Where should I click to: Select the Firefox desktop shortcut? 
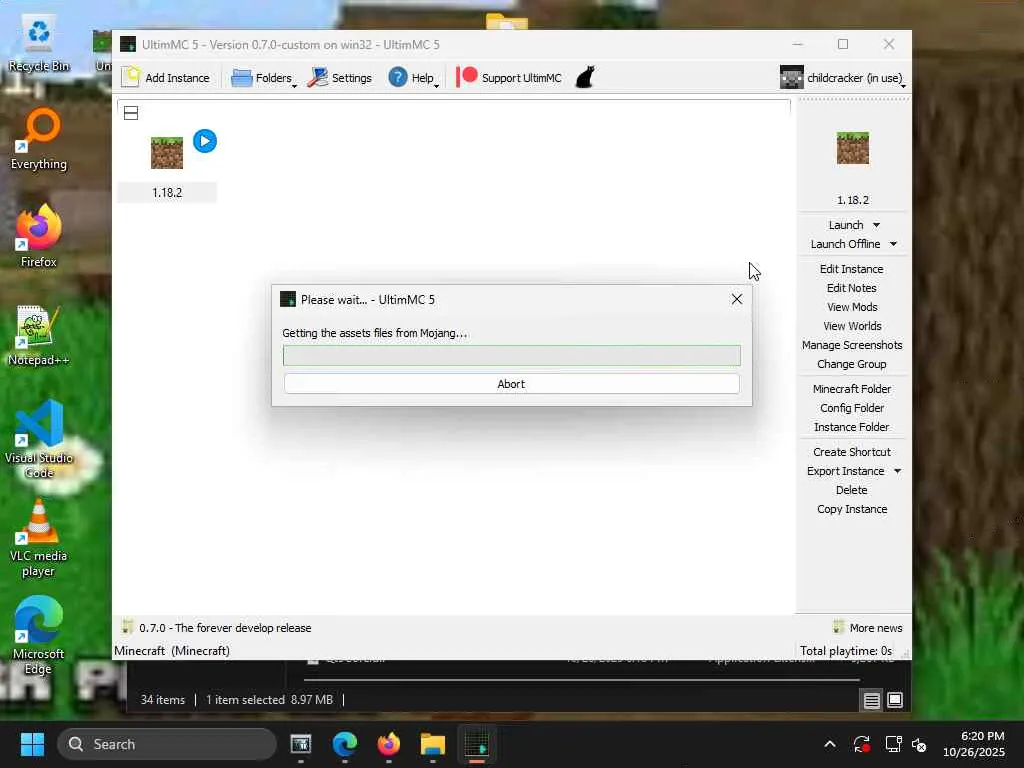coord(39,236)
